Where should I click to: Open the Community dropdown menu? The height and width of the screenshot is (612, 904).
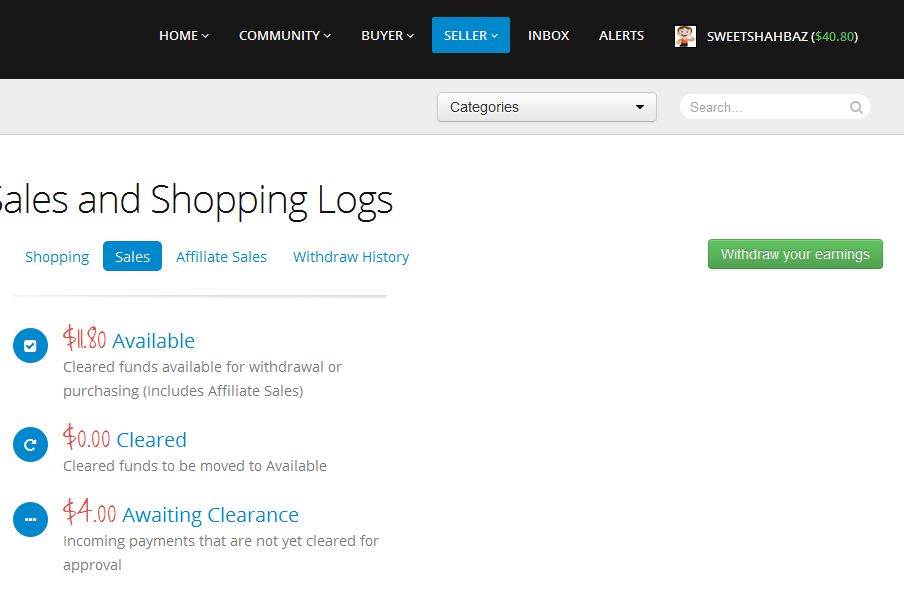[x=285, y=36]
